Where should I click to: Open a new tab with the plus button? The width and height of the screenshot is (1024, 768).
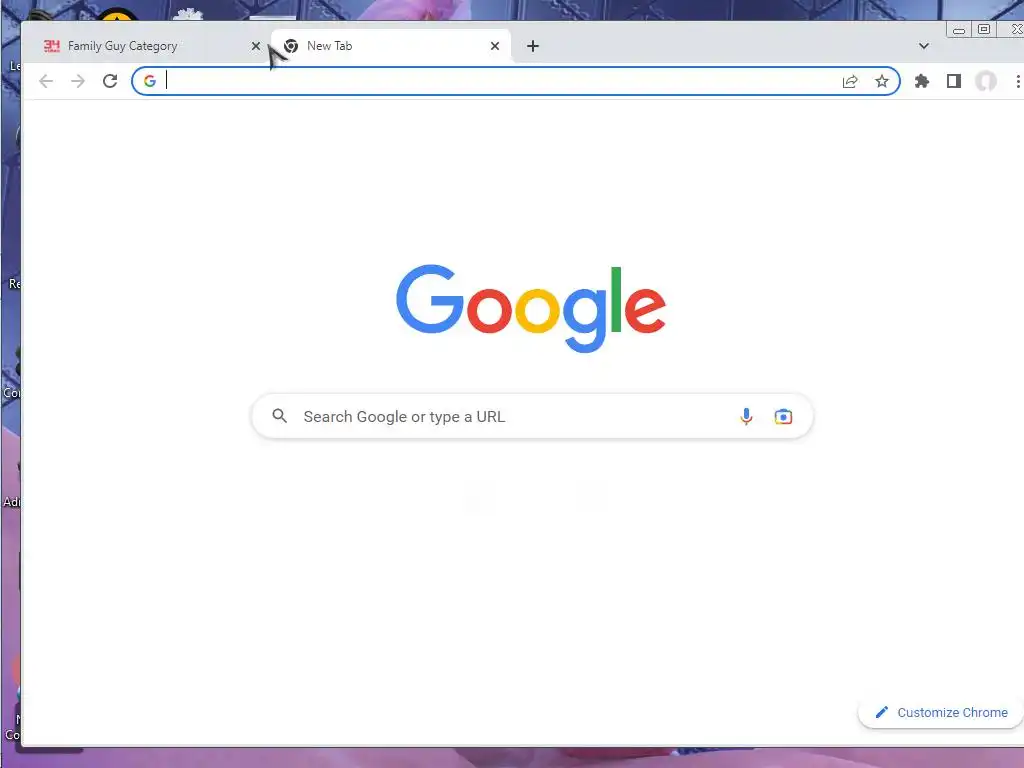533,46
